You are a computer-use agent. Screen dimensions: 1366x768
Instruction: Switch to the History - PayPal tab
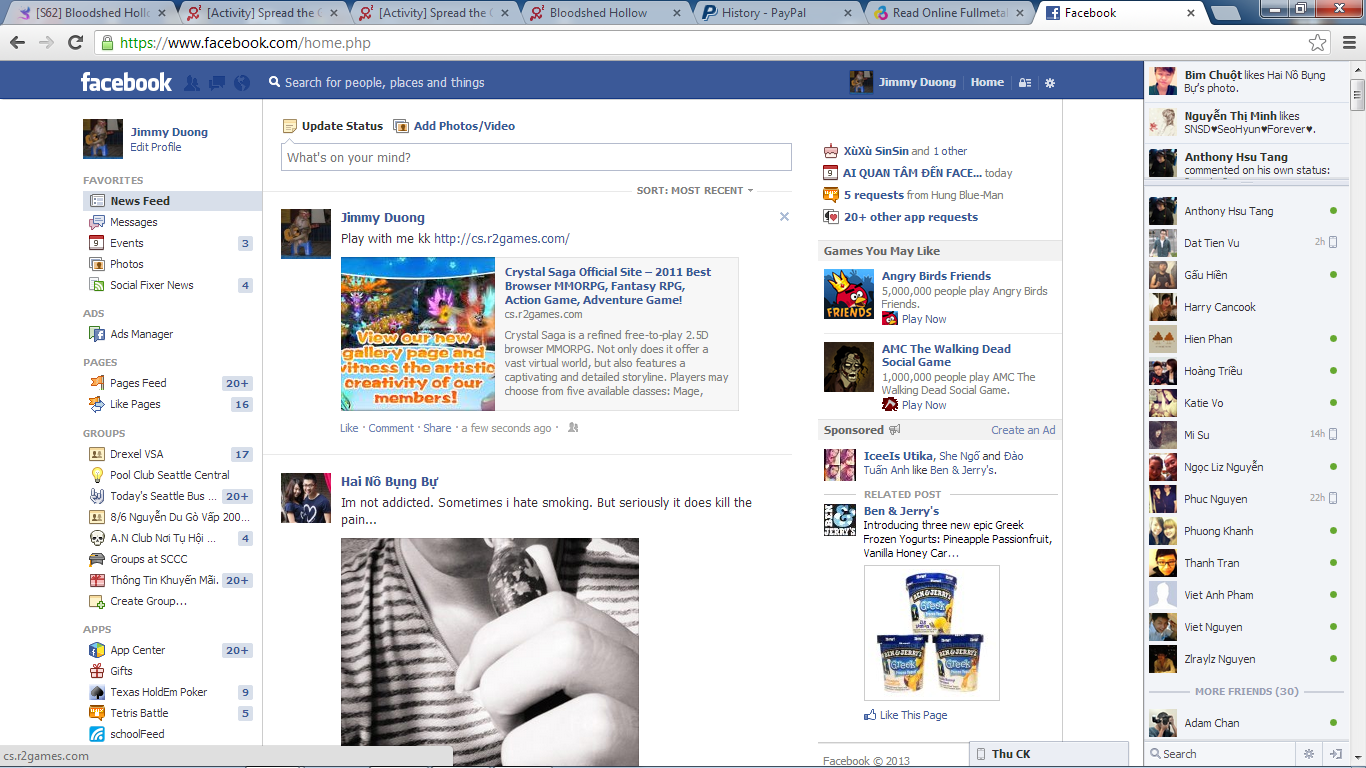tap(775, 13)
